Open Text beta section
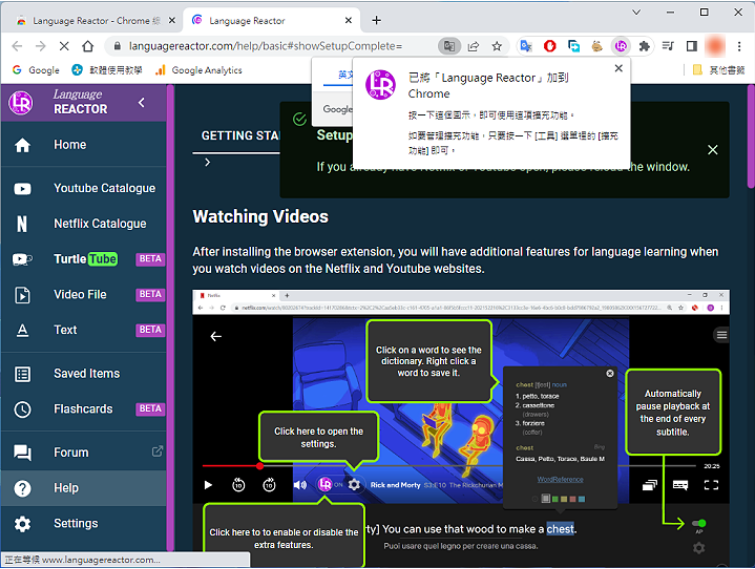The width and height of the screenshot is (755, 569). pos(84,330)
